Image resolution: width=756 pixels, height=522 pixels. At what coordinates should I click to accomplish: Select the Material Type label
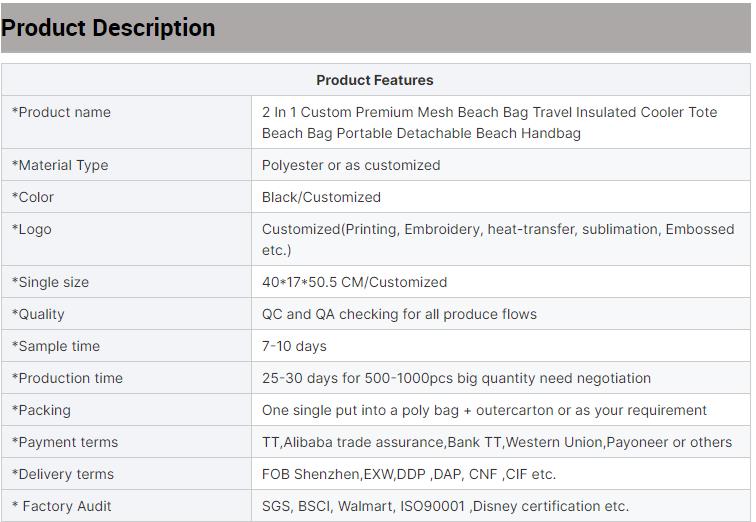point(60,165)
